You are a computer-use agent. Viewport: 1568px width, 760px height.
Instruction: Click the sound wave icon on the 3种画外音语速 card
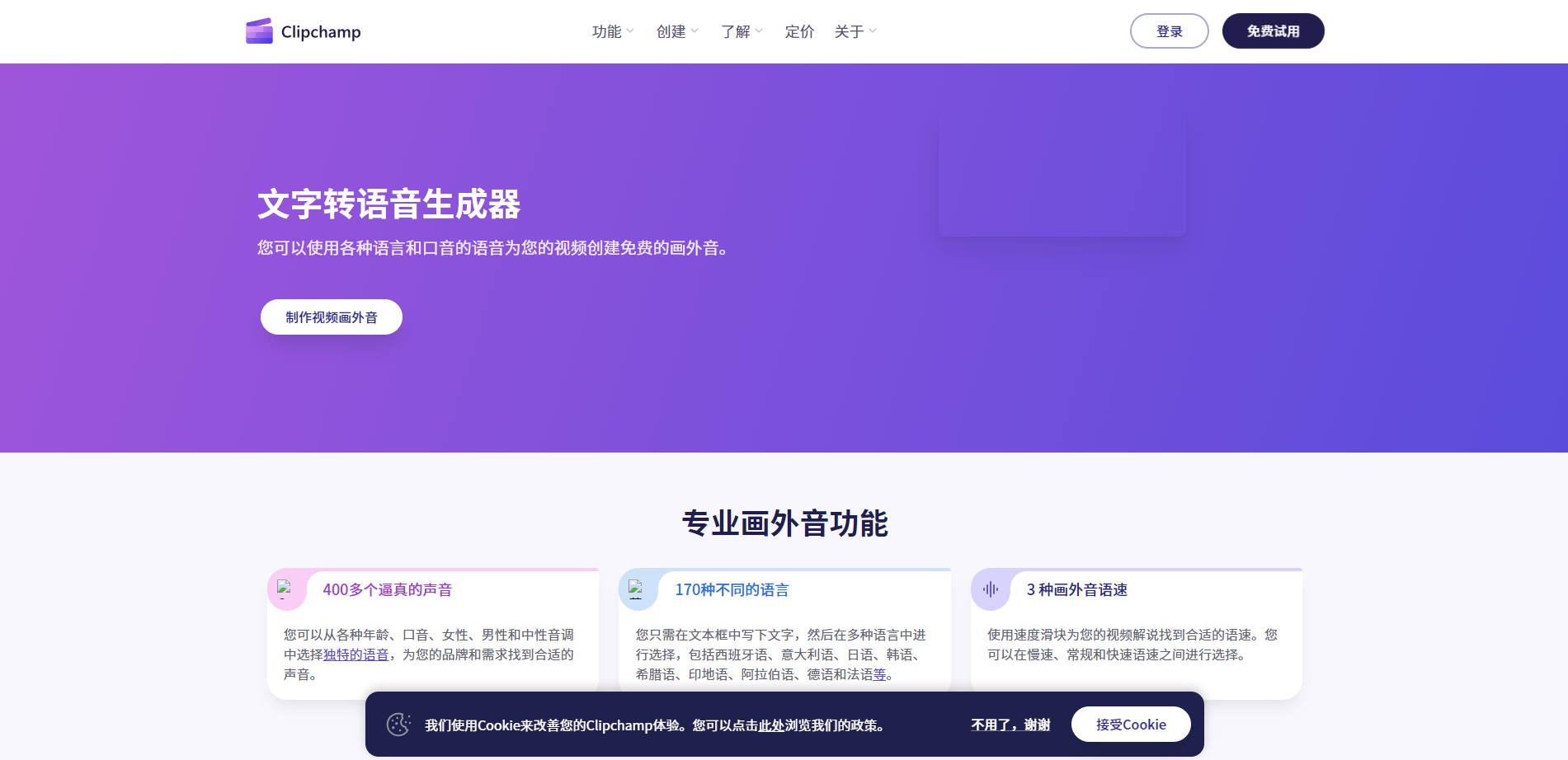[x=991, y=589]
